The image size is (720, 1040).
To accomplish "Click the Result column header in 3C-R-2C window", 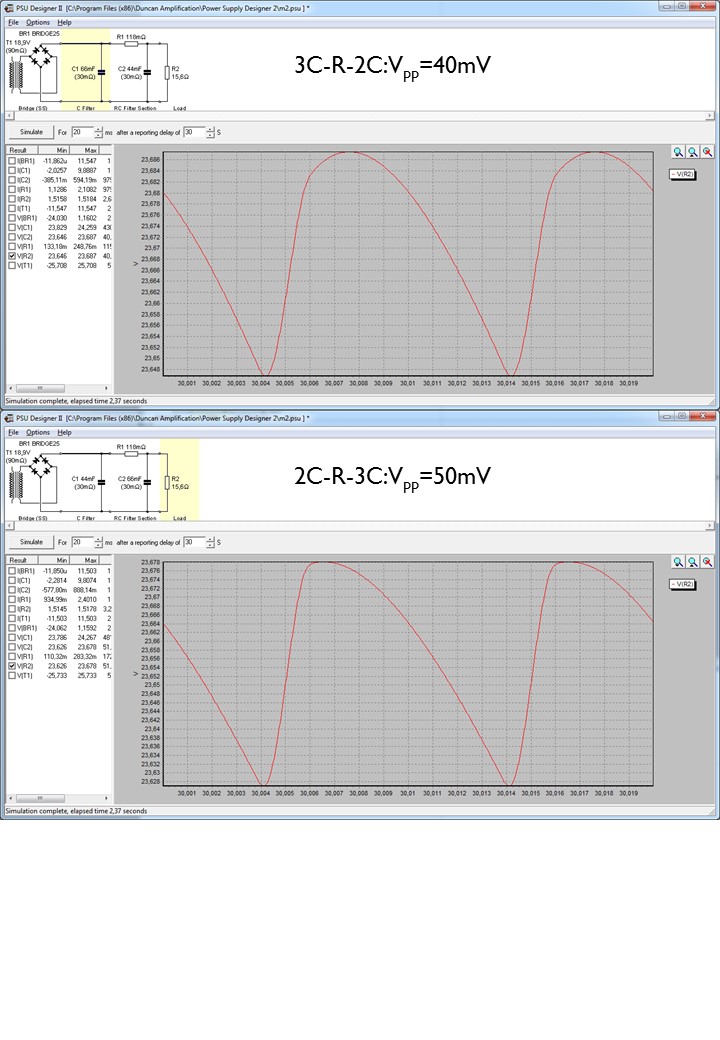I will [x=22, y=150].
